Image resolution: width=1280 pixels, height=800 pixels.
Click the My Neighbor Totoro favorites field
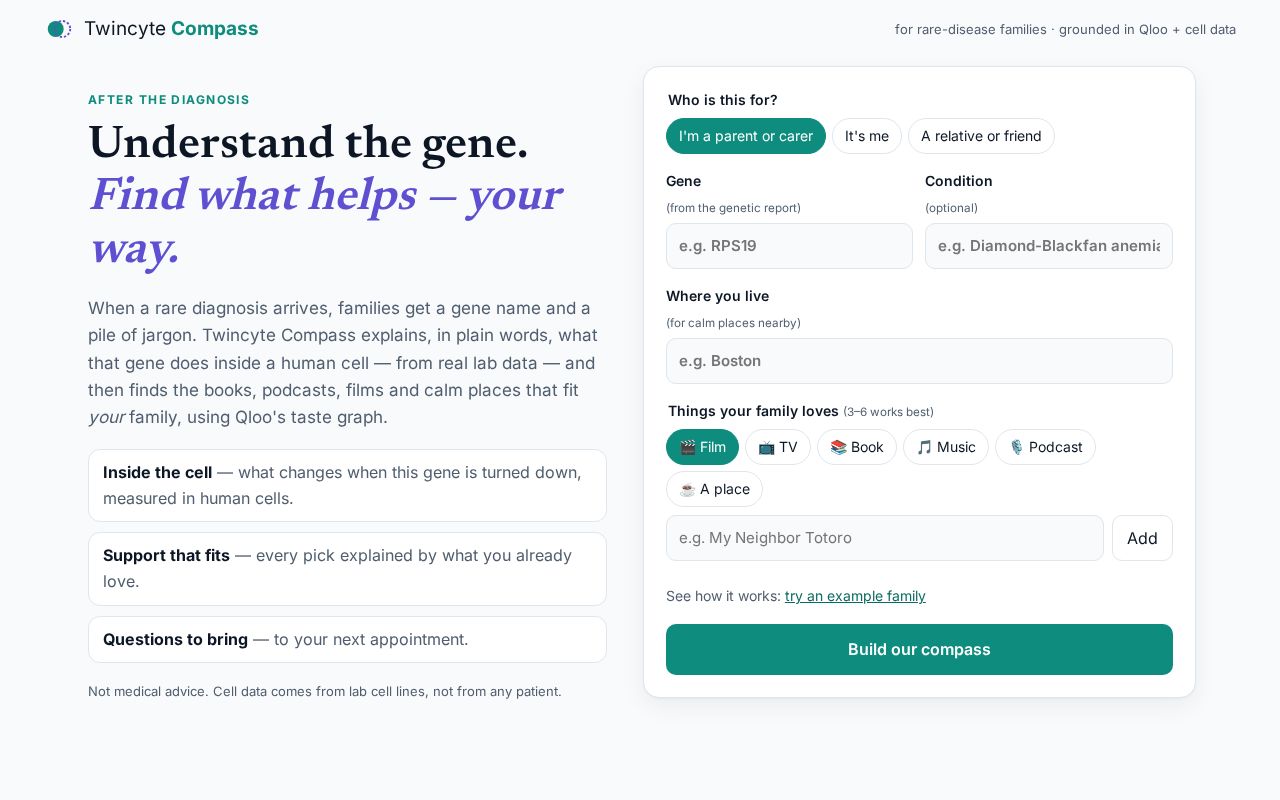[x=885, y=538]
